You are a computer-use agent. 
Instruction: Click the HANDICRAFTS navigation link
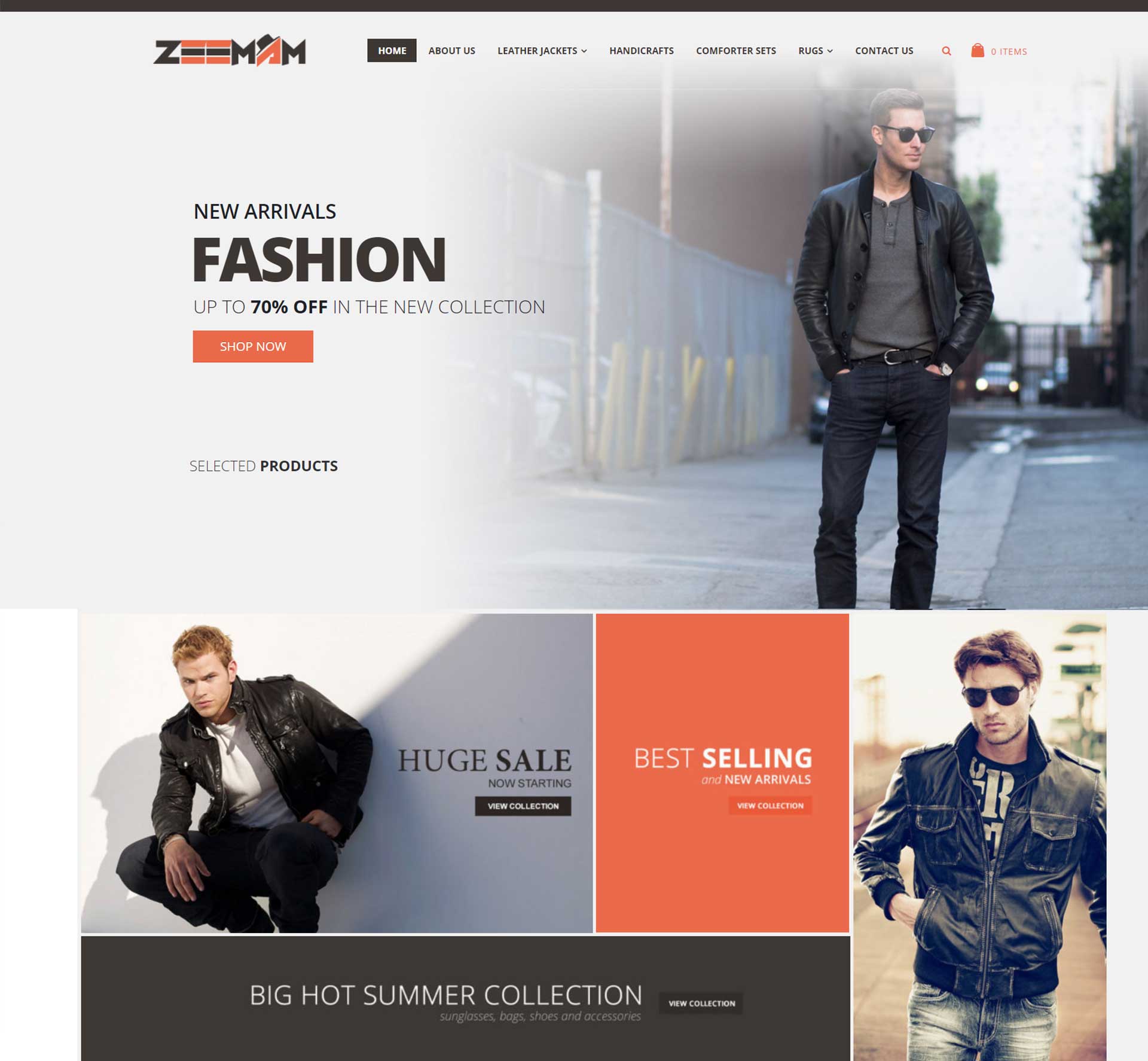641,50
